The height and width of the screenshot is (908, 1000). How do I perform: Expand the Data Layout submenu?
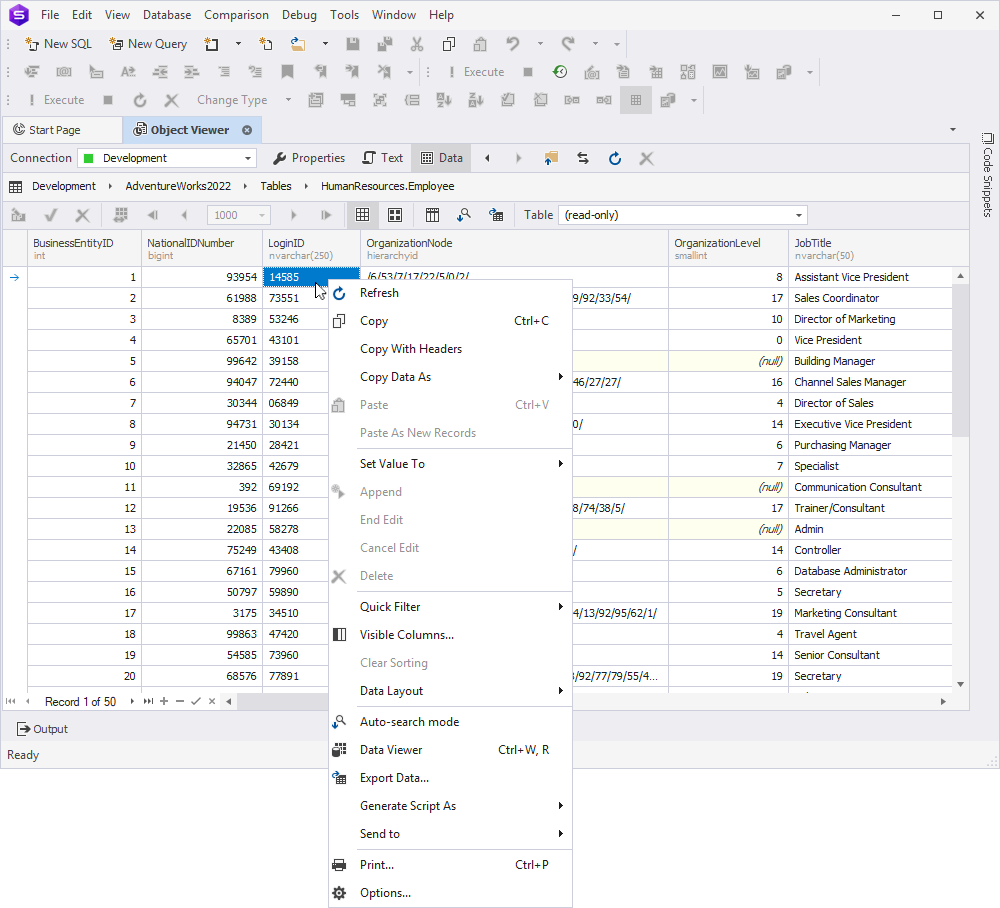pyautogui.click(x=450, y=691)
